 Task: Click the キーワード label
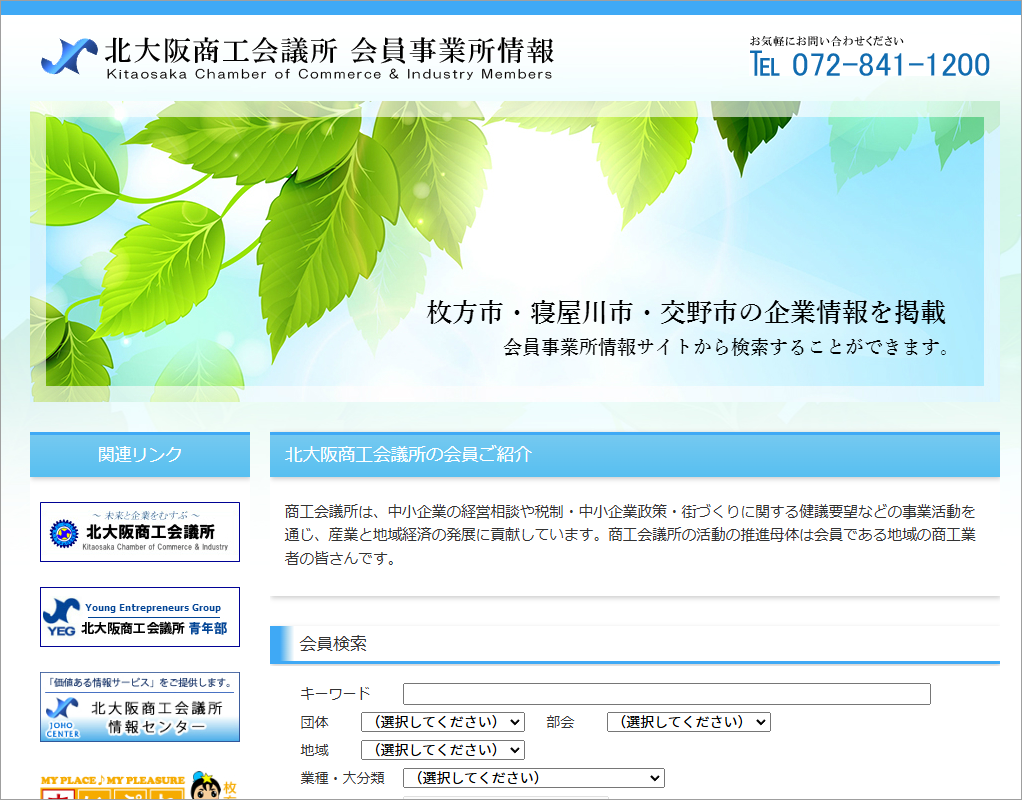tap(335, 694)
